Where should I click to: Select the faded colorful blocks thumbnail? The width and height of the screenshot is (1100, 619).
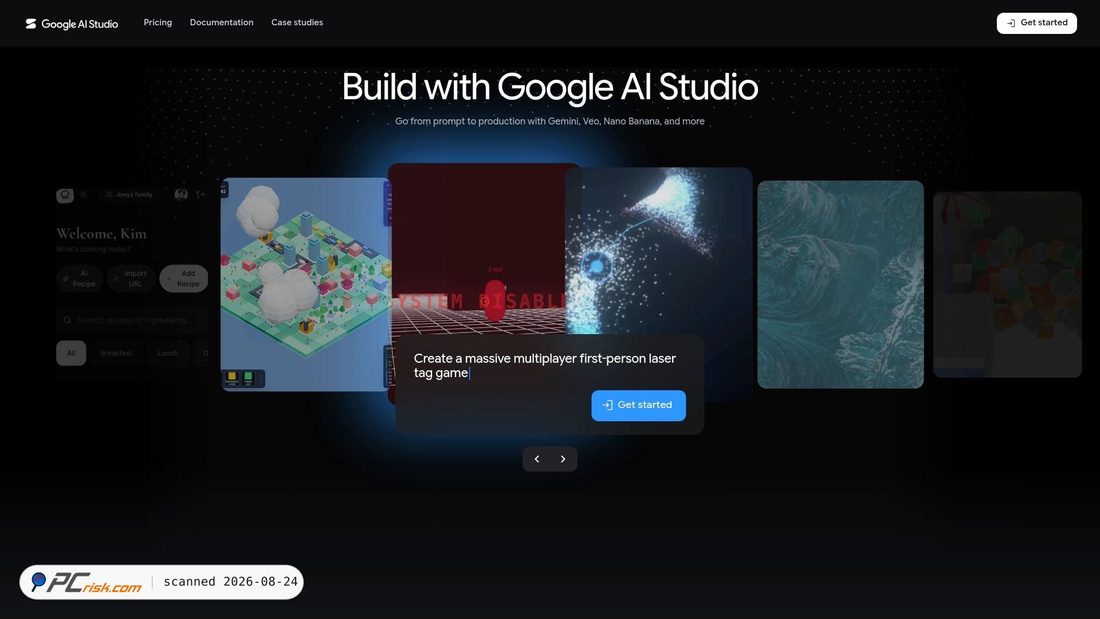point(1007,284)
